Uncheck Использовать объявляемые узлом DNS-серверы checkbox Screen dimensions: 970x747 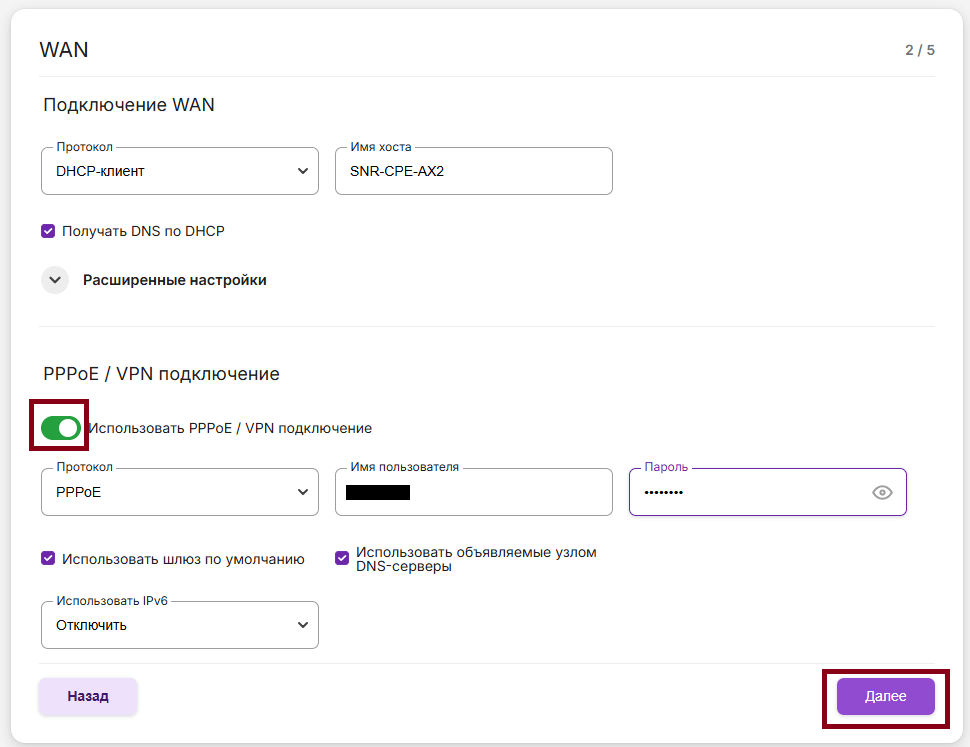(342, 559)
